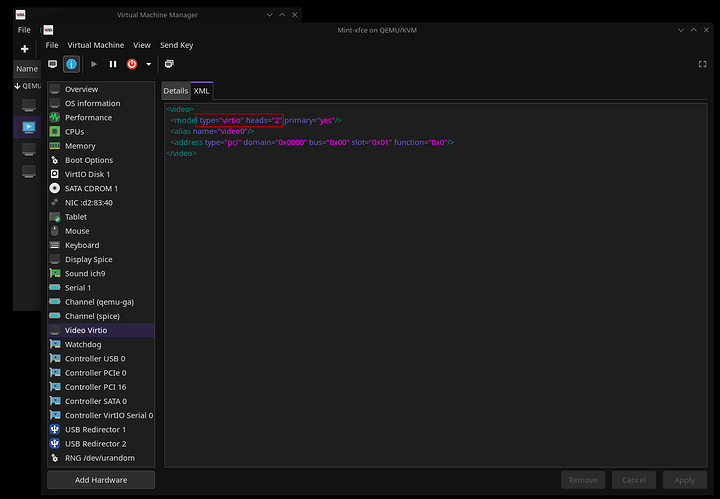Select SATA CDROM 1 device
Screen dimensions: 720x499
coord(91,188)
